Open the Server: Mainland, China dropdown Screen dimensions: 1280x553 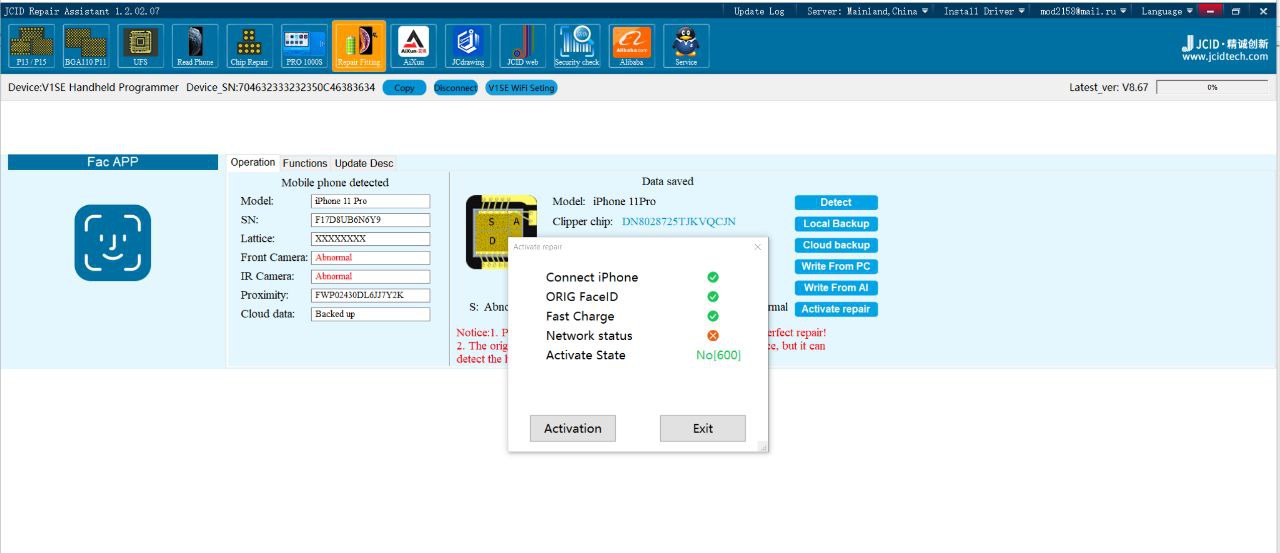click(x=867, y=11)
